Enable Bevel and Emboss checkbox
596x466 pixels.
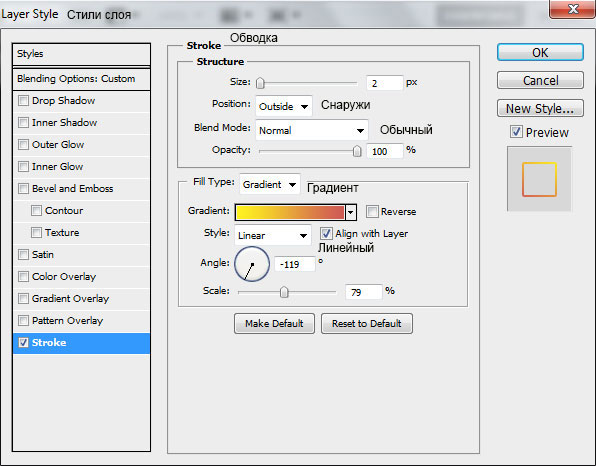coord(24,189)
